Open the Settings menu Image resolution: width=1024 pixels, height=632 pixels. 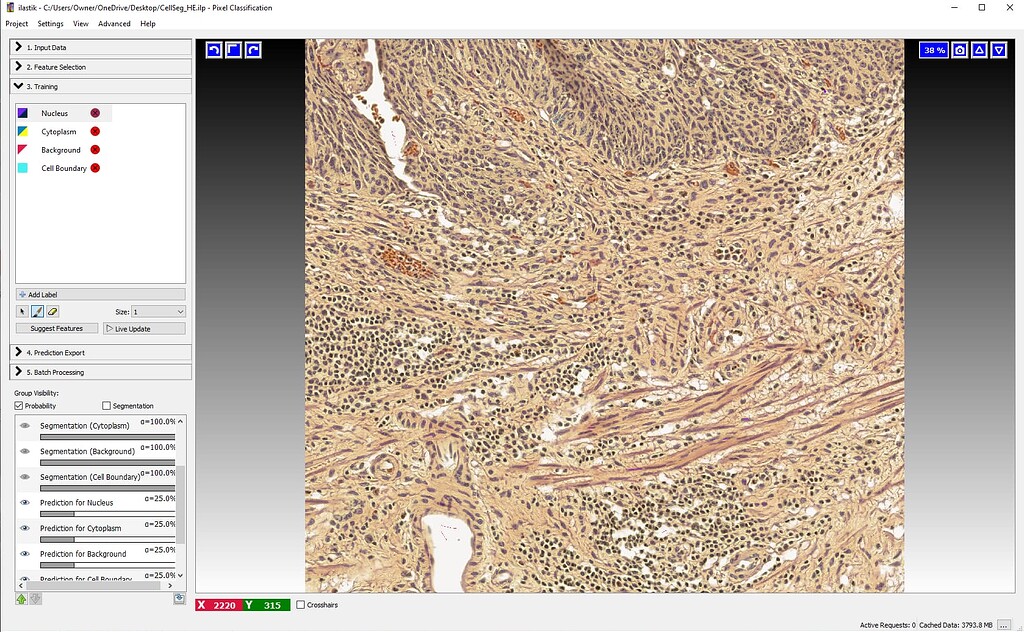49,23
